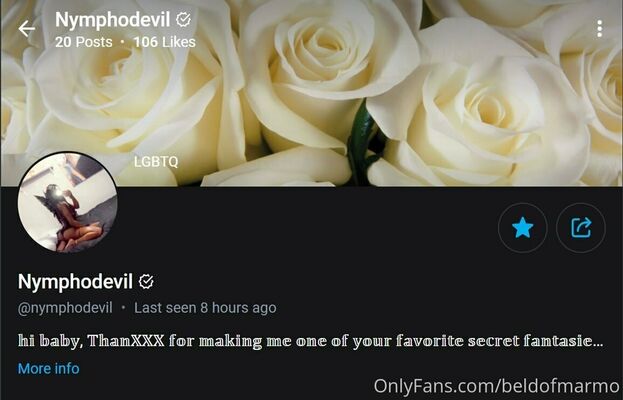Click verified badge in the top header
The width and height of the screenshot is (623, 400).
[183, 19]
